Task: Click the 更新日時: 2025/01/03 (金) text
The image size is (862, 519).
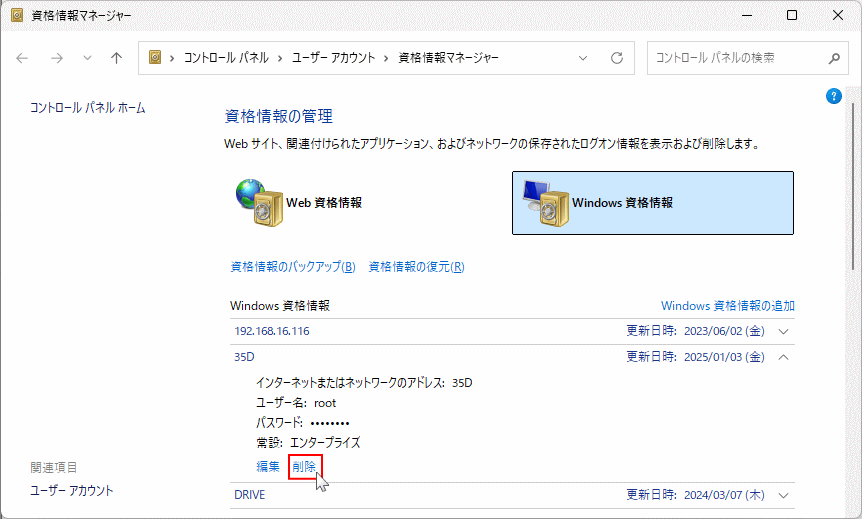Action: 695,357
